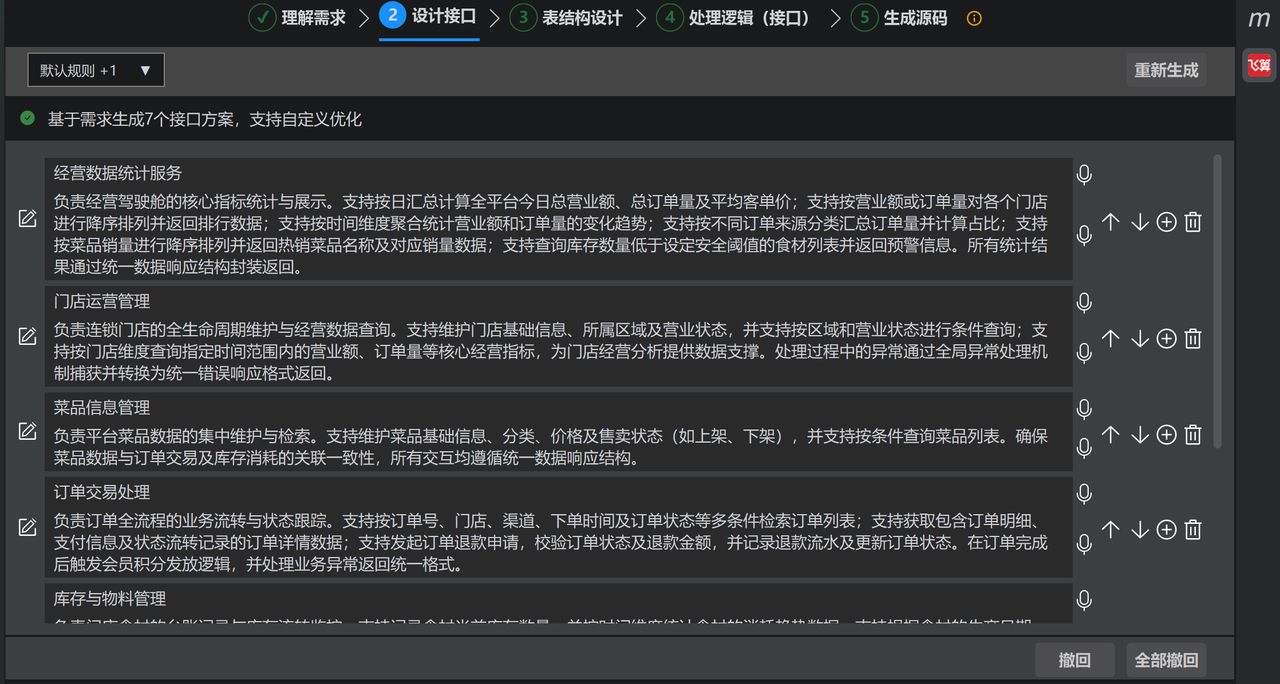Click description starting 负责连锁门店的全生命周期维护
1280x684 pixels.
551,351
